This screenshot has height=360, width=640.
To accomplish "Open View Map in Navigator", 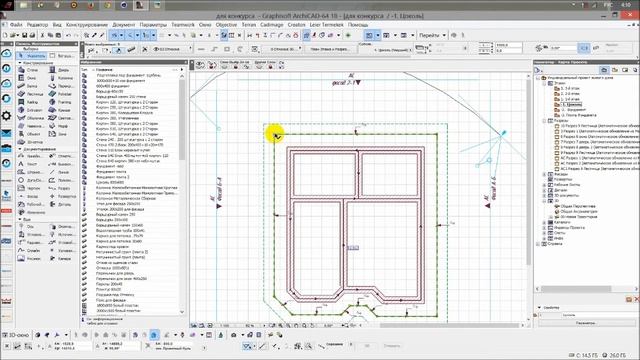I will (x=615, y=70).
